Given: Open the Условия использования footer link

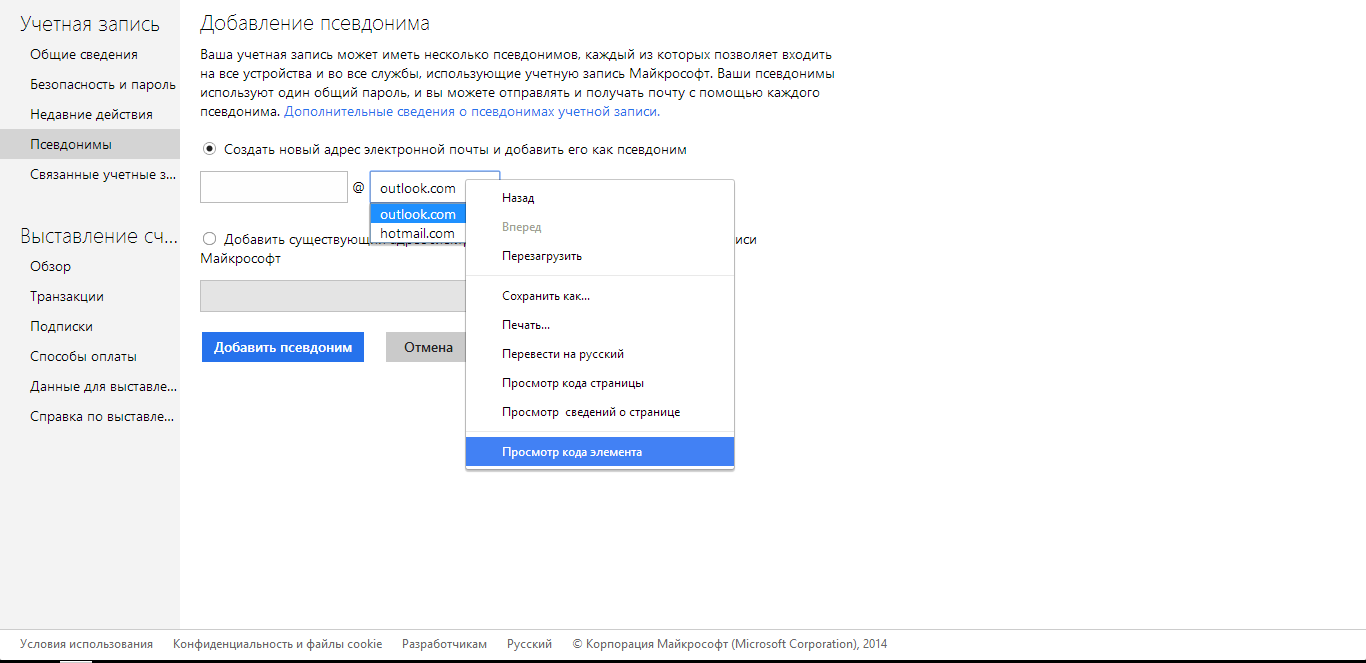Looking at the screenshot, I should point(86,644).
